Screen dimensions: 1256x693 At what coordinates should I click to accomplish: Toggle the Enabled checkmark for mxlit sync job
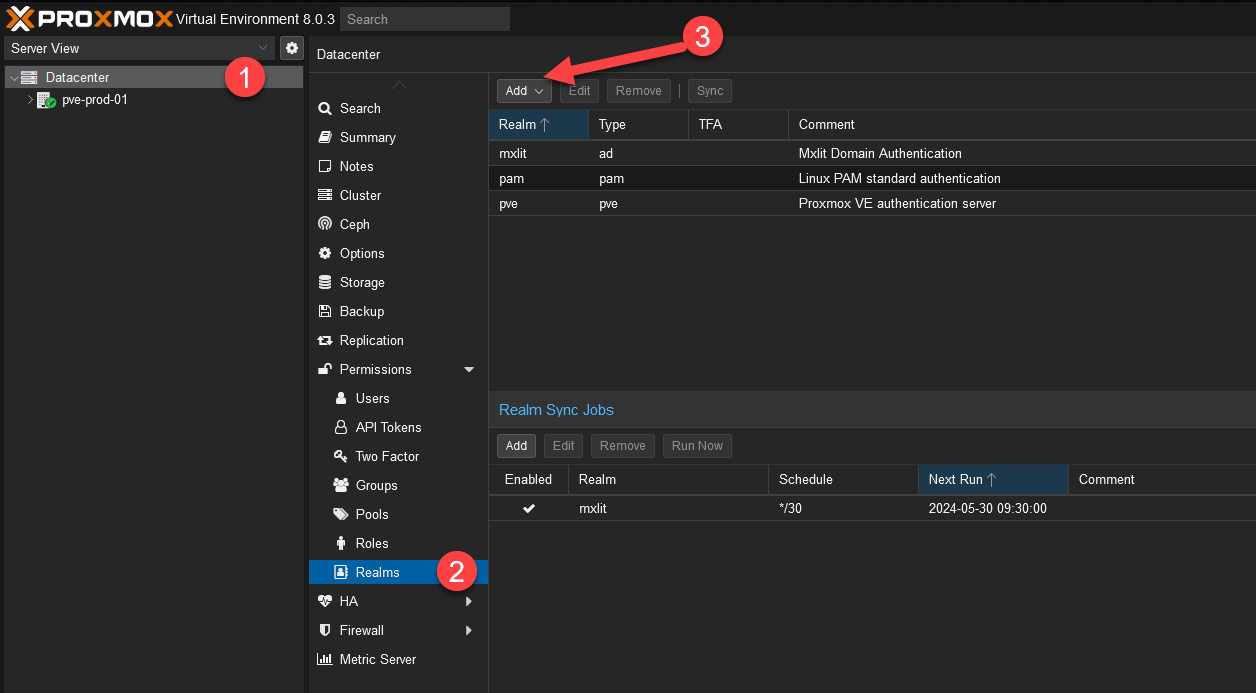(528, 508)
